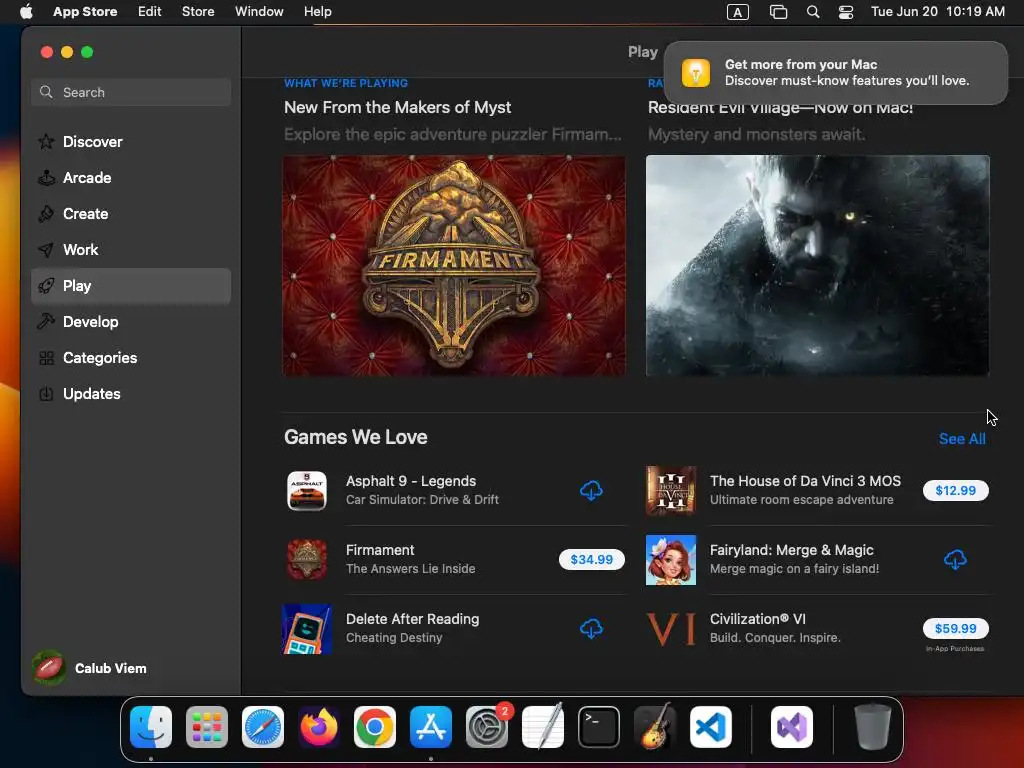This screenshot has height=768, width=1024.
Task: Click the input source 'A' menu bar icon
Action: point(738,12)
